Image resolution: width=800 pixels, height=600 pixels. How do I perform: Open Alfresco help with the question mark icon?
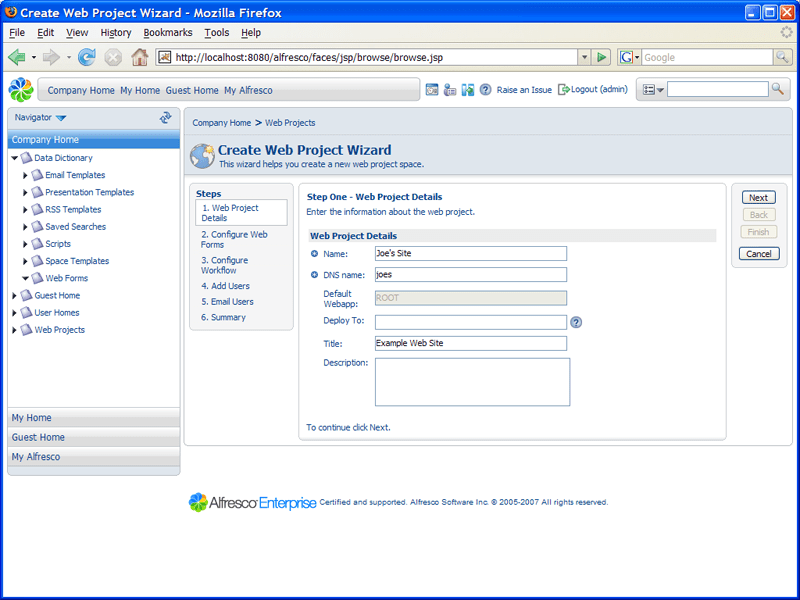(485, 89)
